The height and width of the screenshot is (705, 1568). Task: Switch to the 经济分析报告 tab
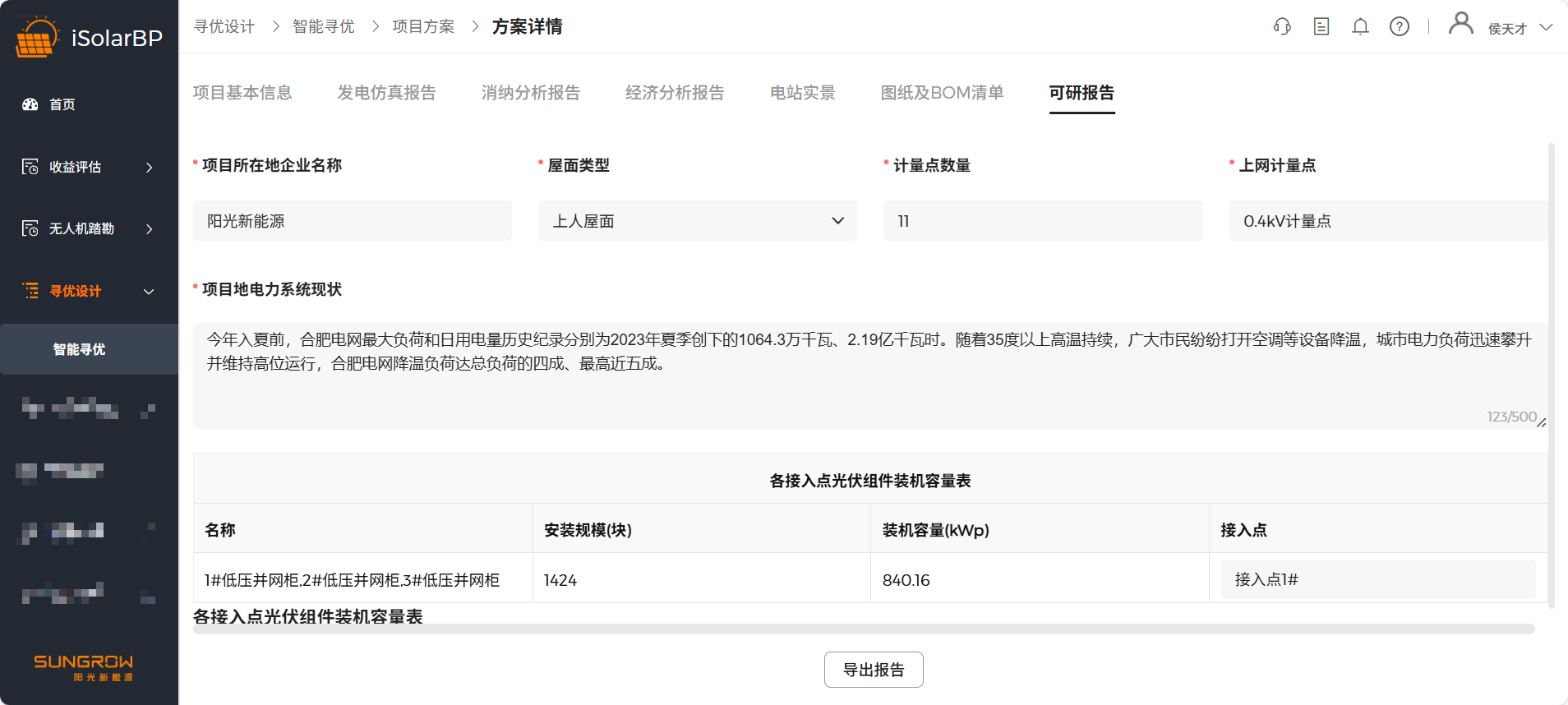click(x=675, y=93)
